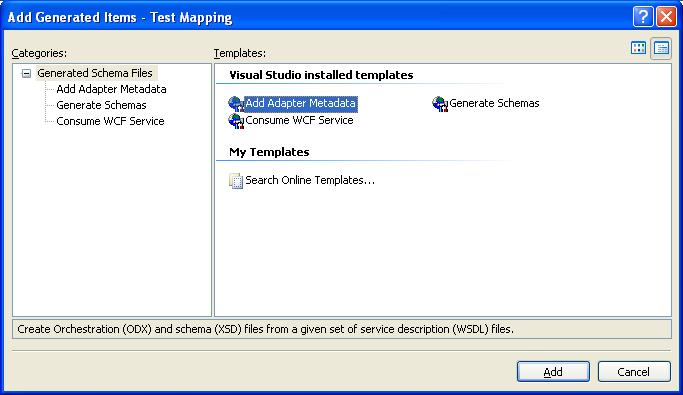This screenshot has height=395, width=683.
Task: Open Search Online Templates link
Action: [310, 180]
